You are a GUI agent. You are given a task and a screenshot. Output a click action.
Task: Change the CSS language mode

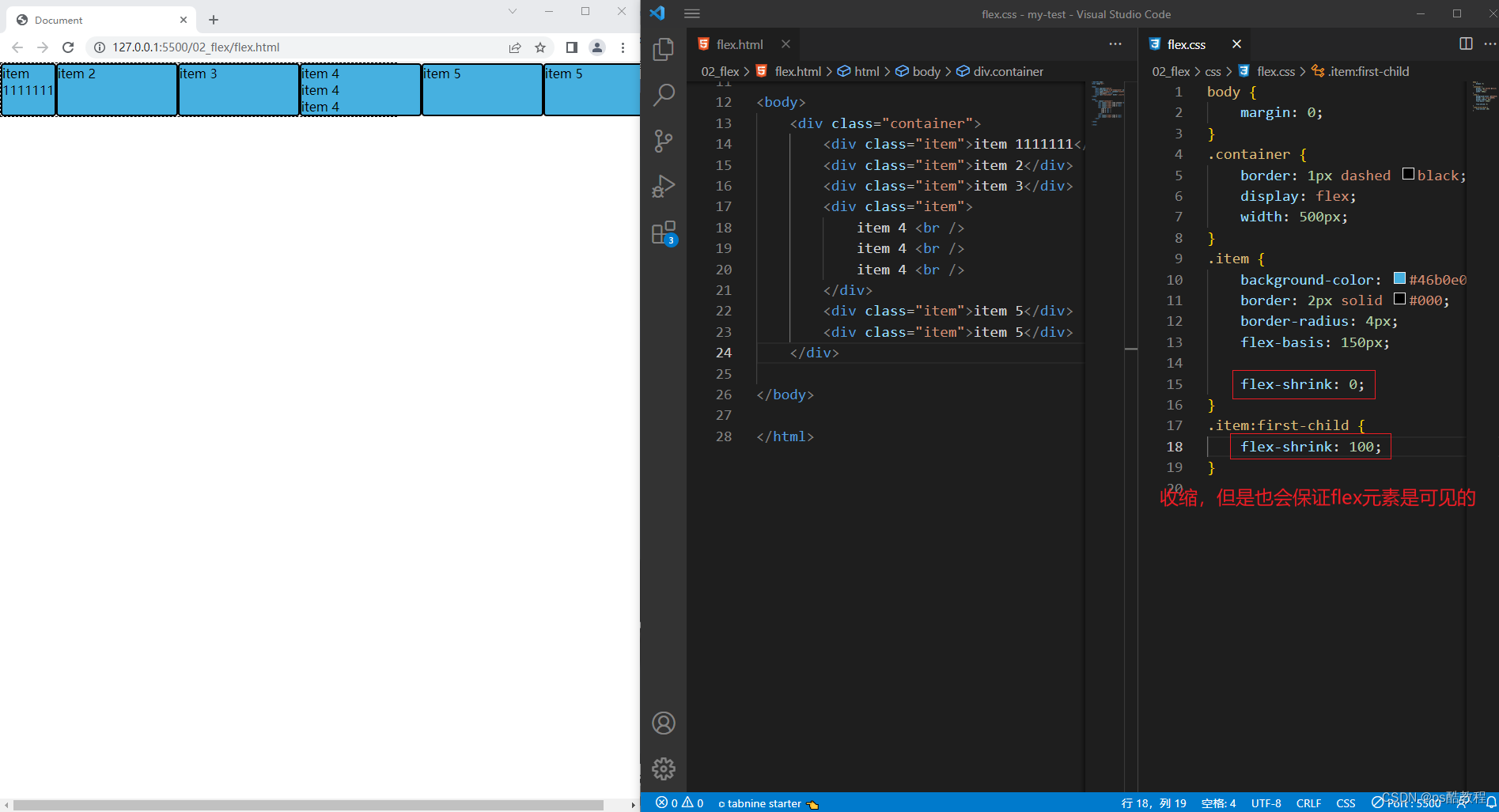pyautogui.click(x=1346, y=803)
